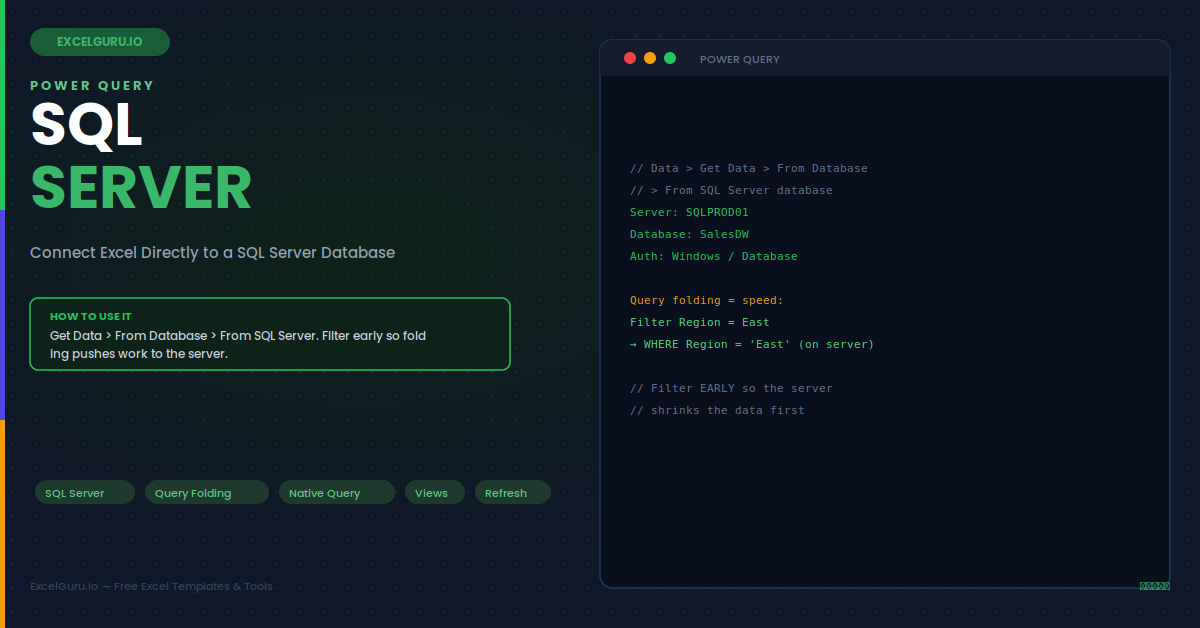1200x628 pixels.
Task: Click the yellow window dot
Action: [x=650, y=58]
